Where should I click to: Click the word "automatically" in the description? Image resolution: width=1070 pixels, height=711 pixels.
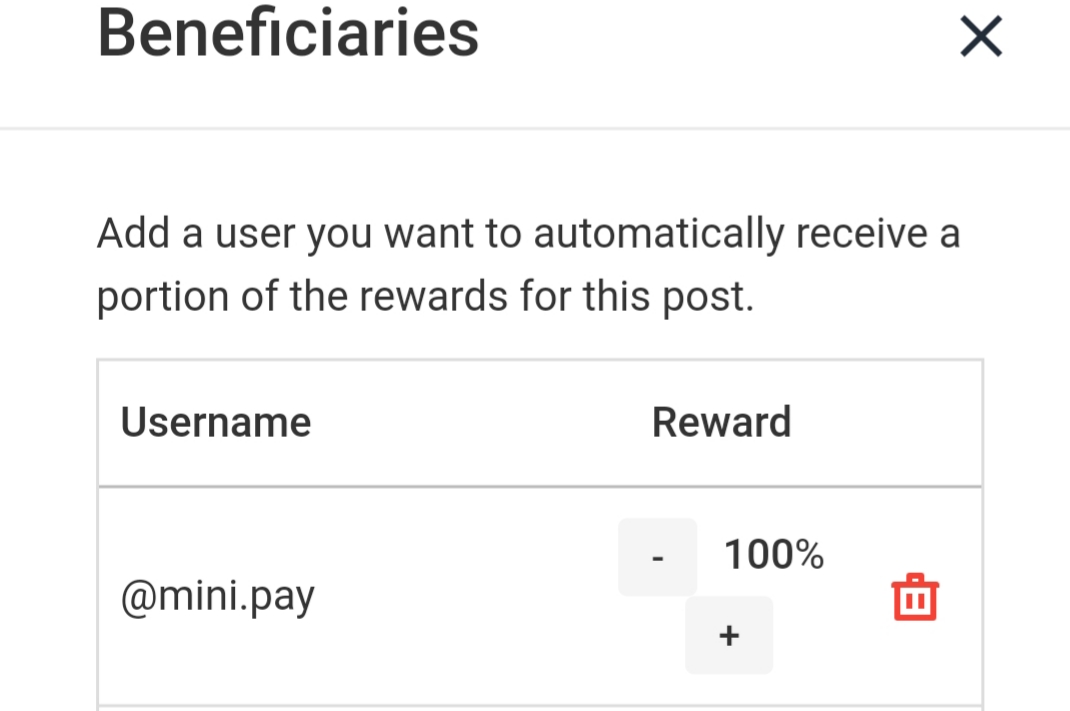[x=659, y=234]
